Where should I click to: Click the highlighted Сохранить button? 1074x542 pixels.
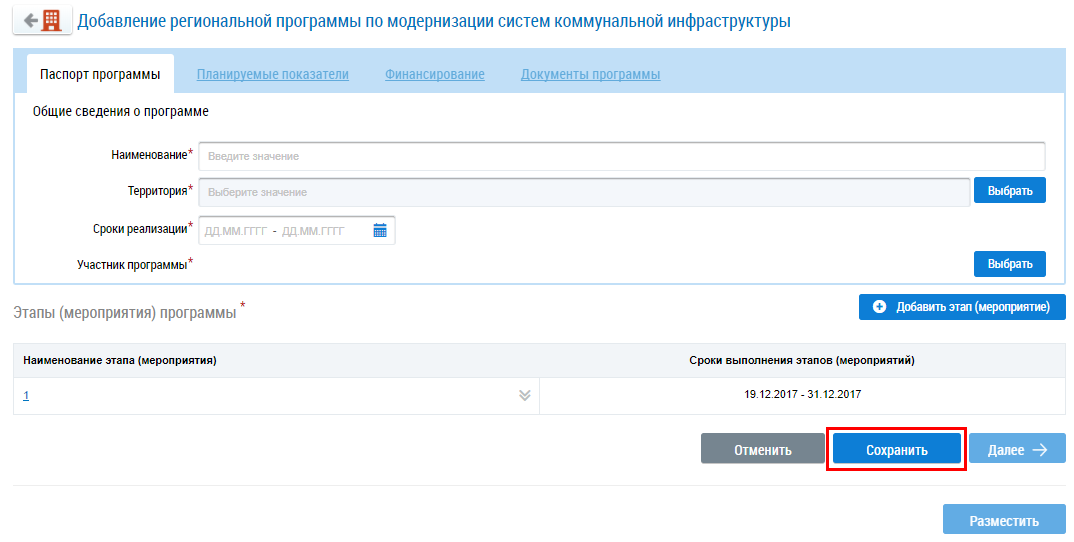897,450
